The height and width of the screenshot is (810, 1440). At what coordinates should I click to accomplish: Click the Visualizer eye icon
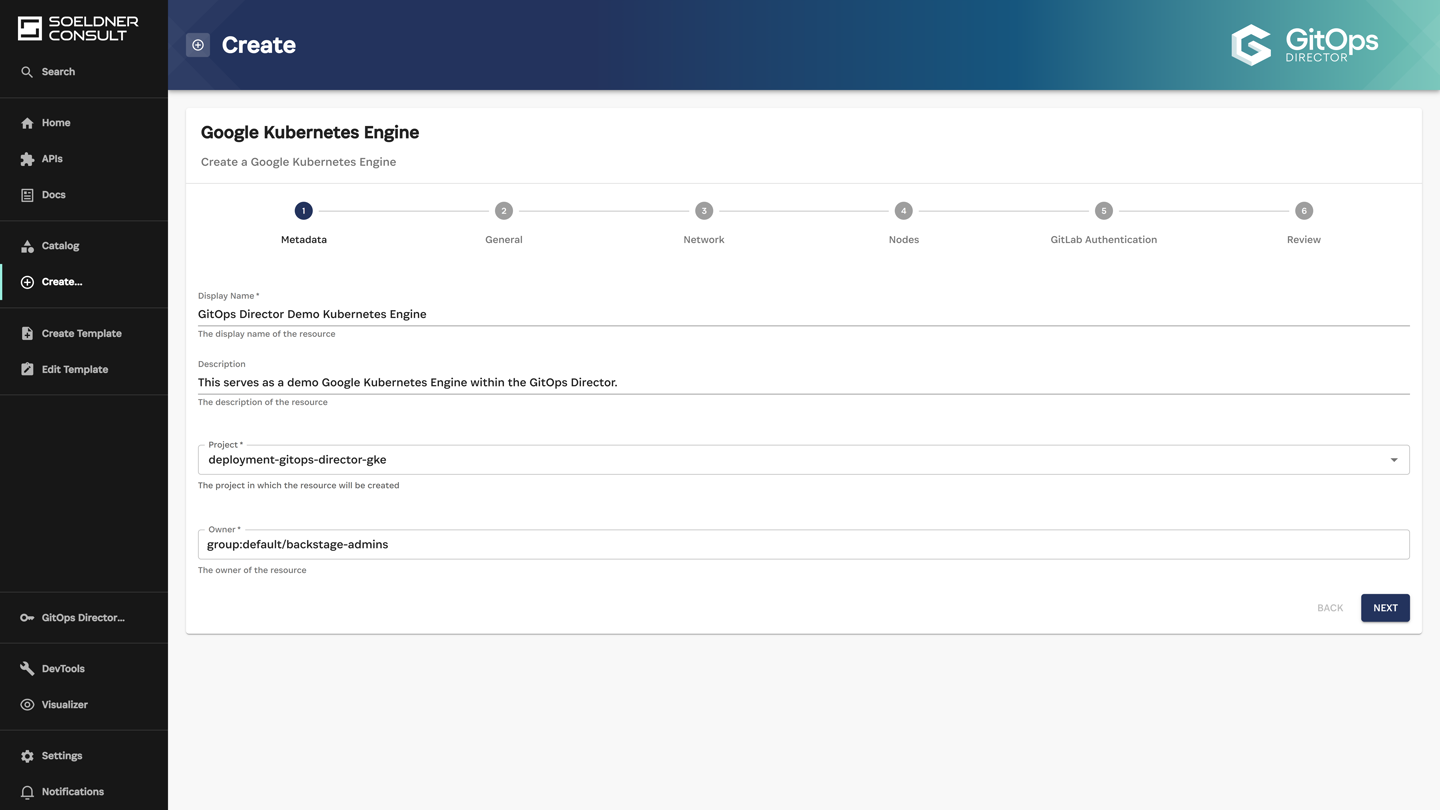coord(27,705)
